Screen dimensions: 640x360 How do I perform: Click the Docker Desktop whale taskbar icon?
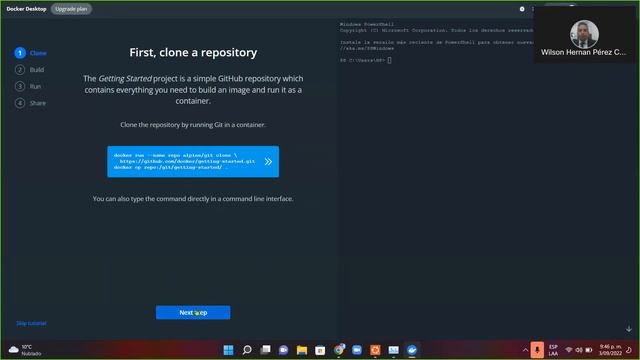tap(412, 350)
